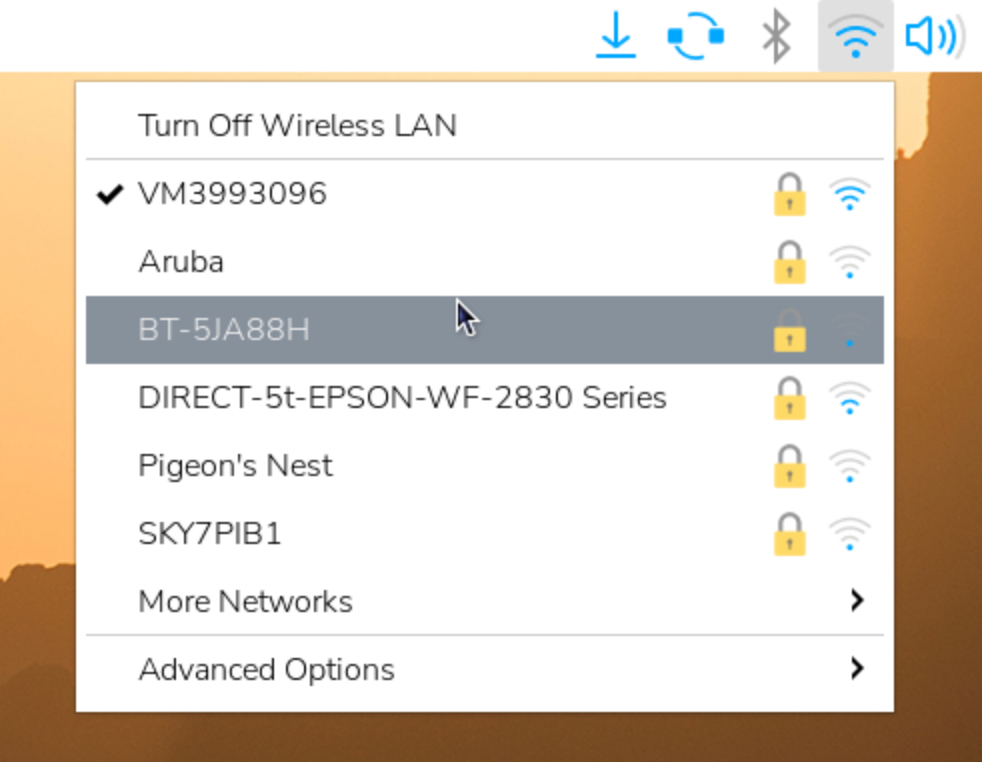Turn Off Wireless LAN
The height and width of the screenshot is (762, 982).
297,126
